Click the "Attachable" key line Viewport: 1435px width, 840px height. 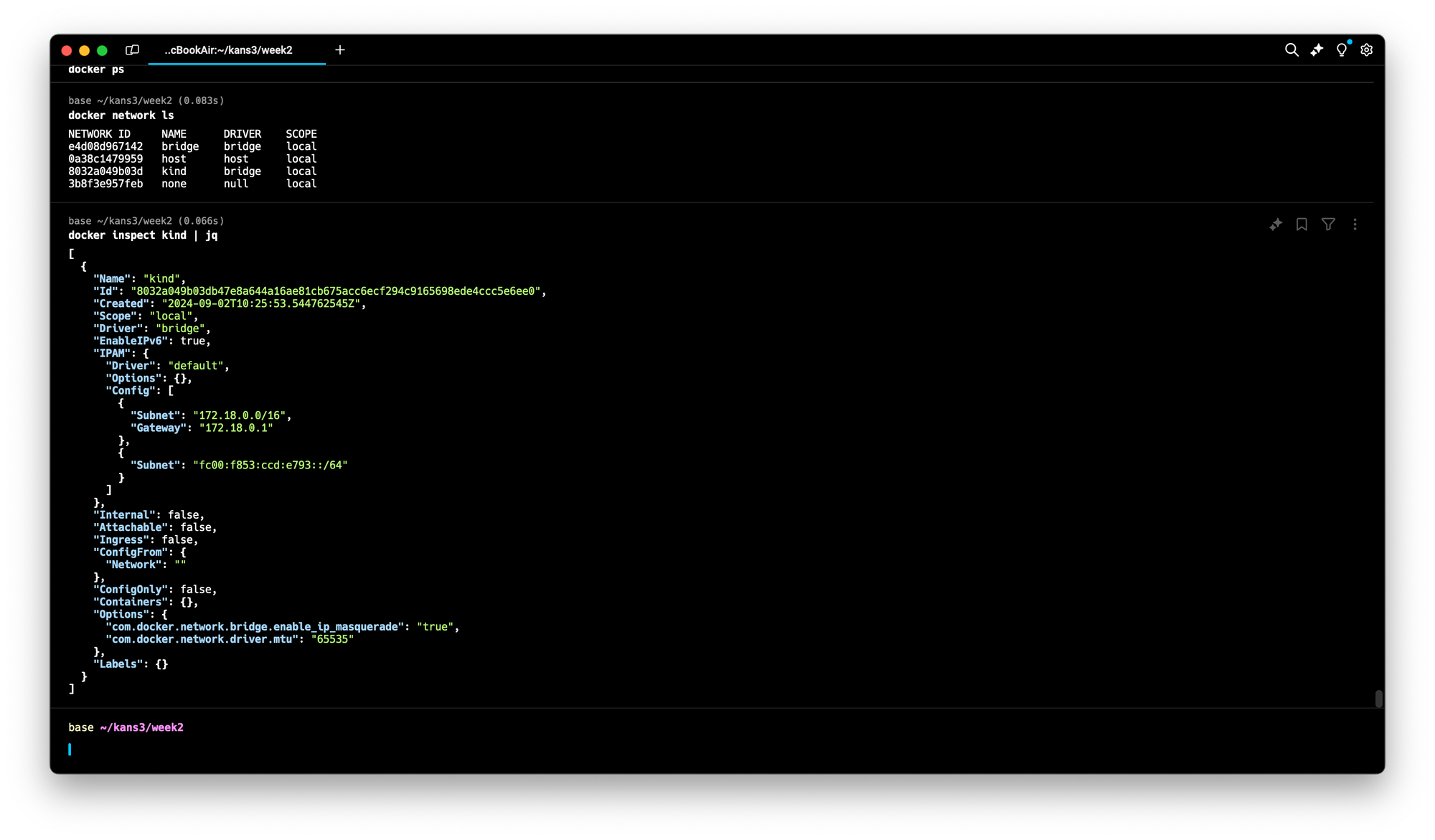(155, 527)
